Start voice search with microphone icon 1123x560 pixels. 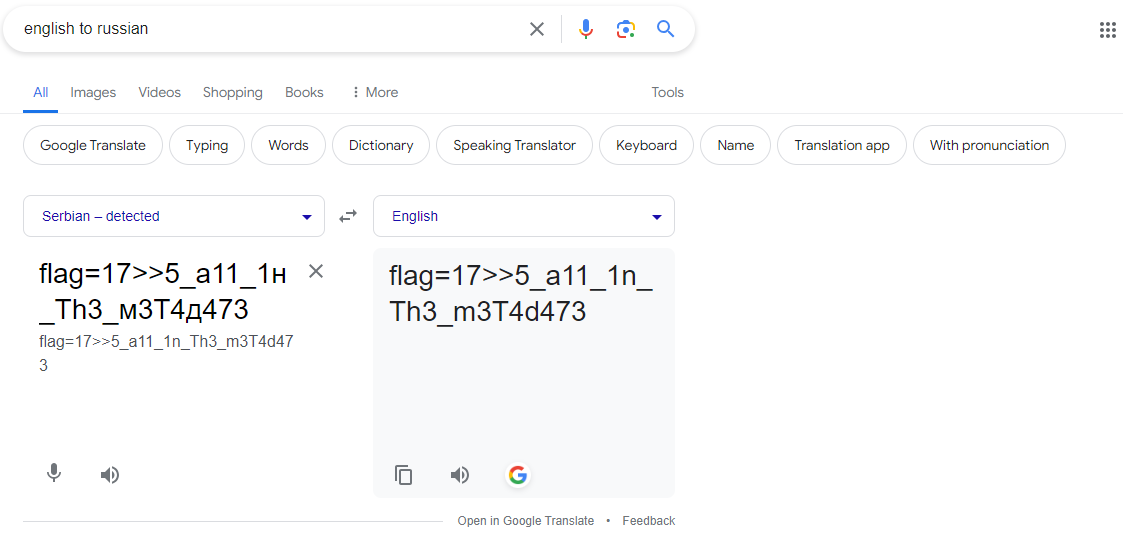(x=586, y=29)
